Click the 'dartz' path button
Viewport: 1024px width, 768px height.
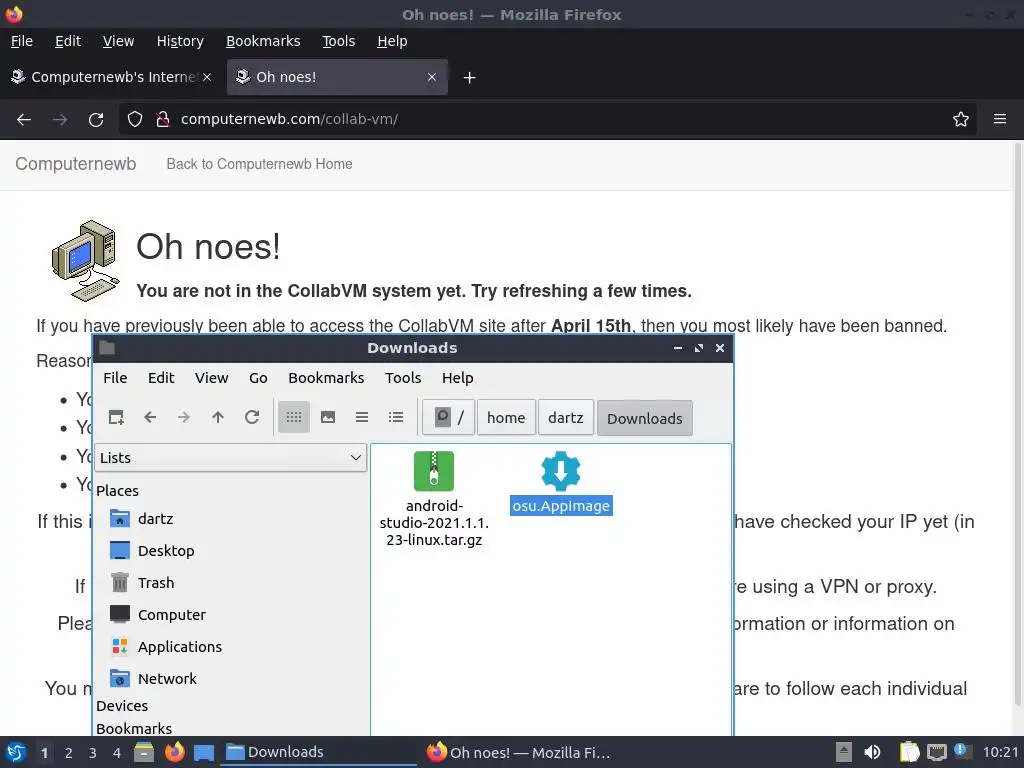(x=566, y=417)
